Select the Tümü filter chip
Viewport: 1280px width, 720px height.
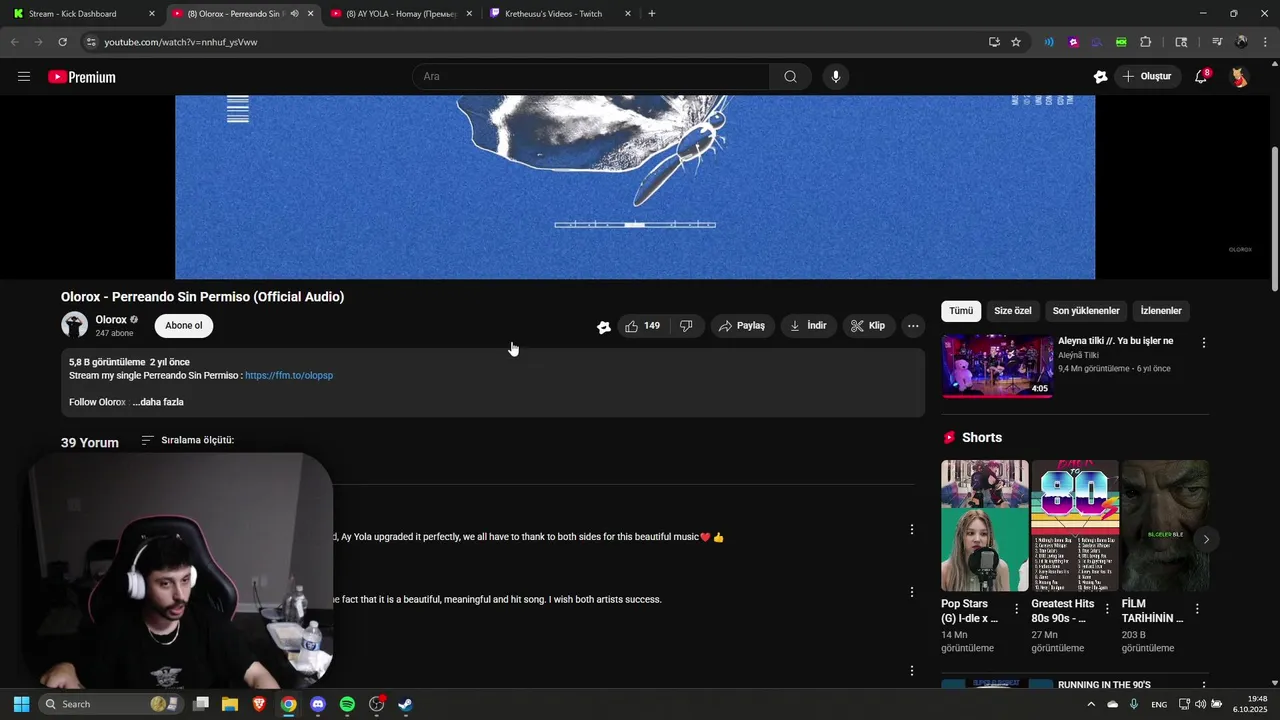coord(961,311)
